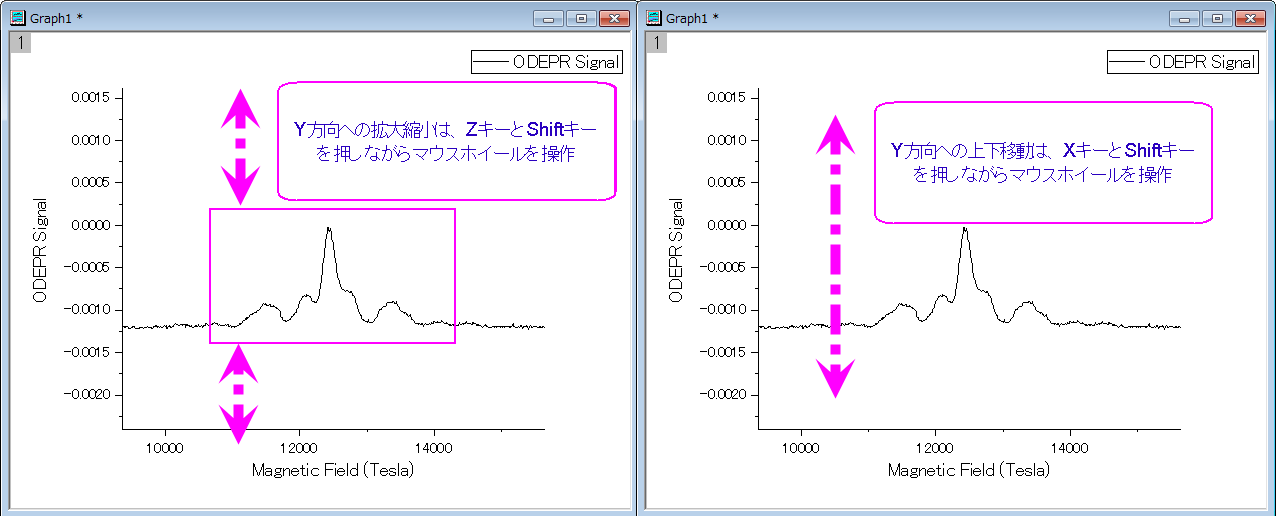Click the 10000 X tick label in left graph
Viewport: 1277px width, 516px height.
(x=164, y=446)
